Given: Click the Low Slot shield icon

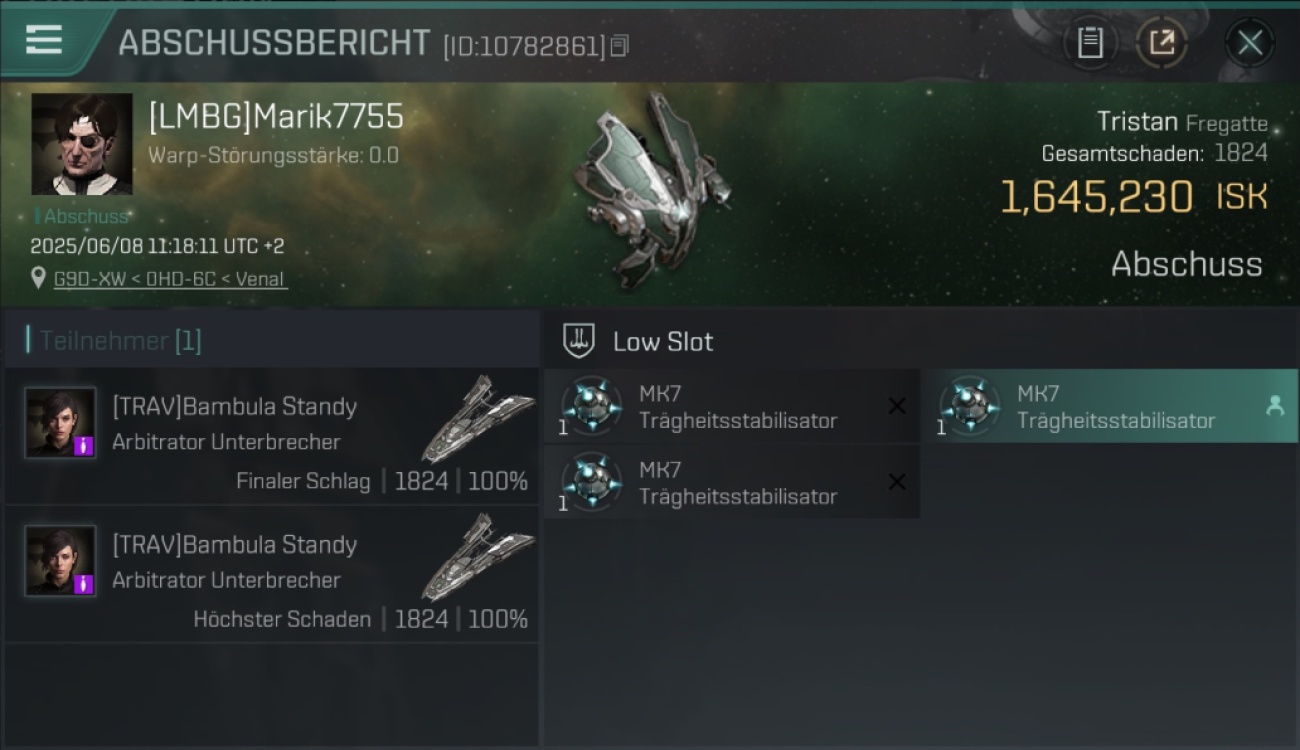Looking at the screenshot, I should [579, 341].
